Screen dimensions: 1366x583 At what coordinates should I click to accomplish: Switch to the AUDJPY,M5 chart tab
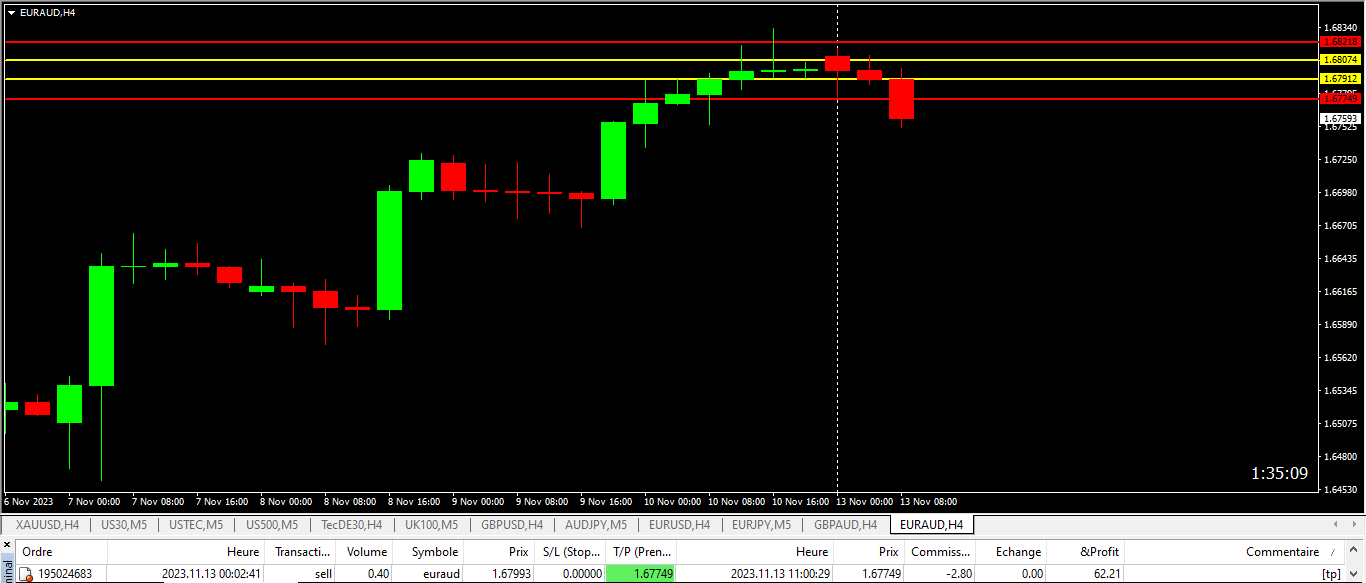point(596,524)
